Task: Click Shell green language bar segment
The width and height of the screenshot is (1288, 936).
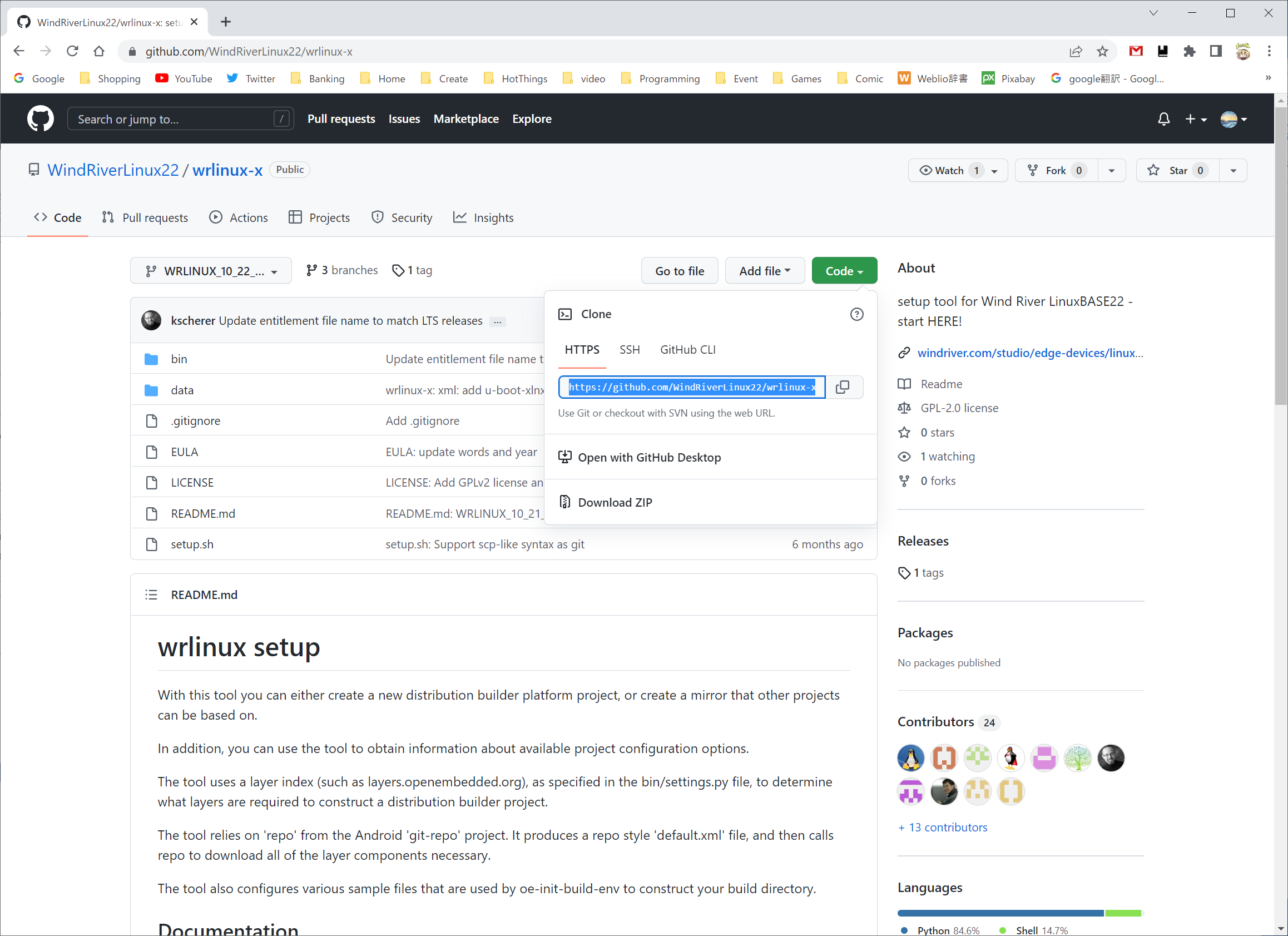Action: [1123, 913]
